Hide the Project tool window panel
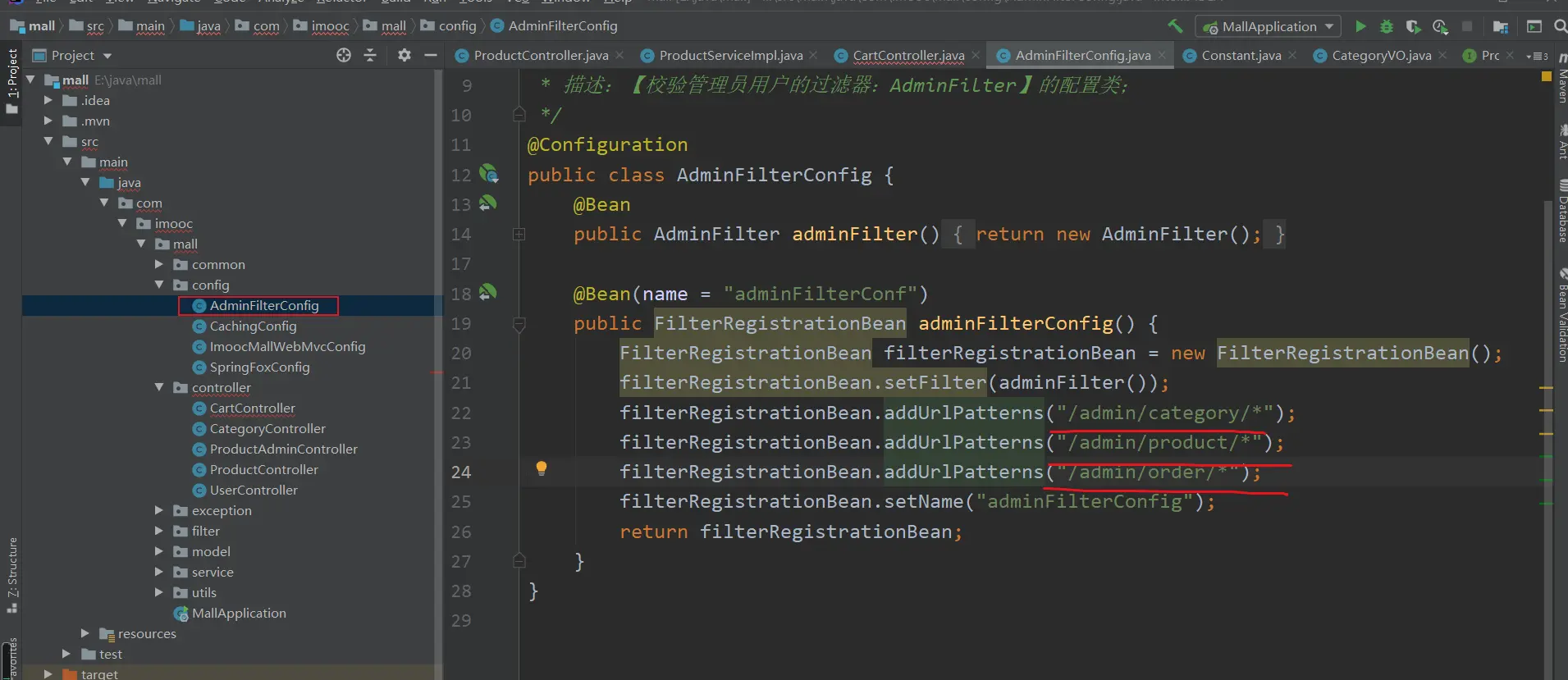 (430, 55)
